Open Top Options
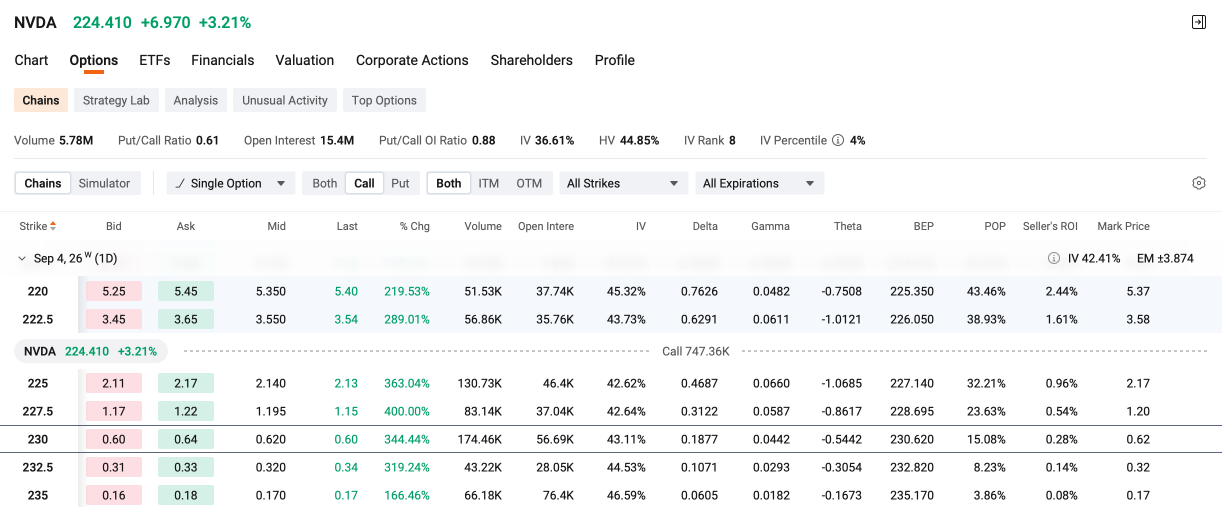Viewport: 1222px width, 507px height. 384,100
